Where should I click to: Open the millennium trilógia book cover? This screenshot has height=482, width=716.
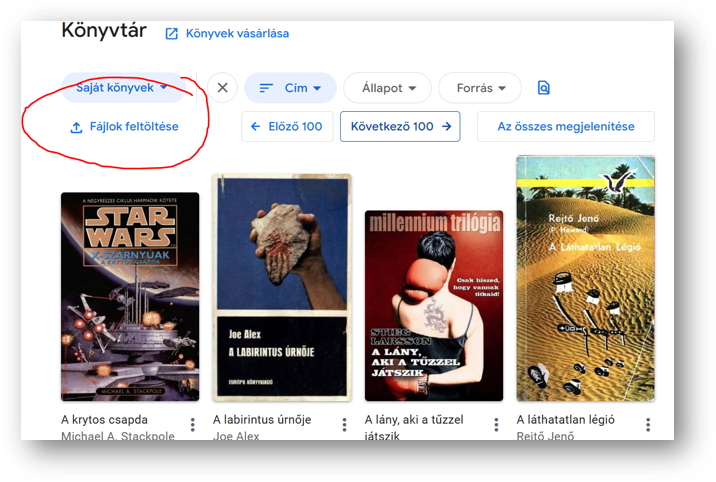pyautogui.click(x=434, y=306)
